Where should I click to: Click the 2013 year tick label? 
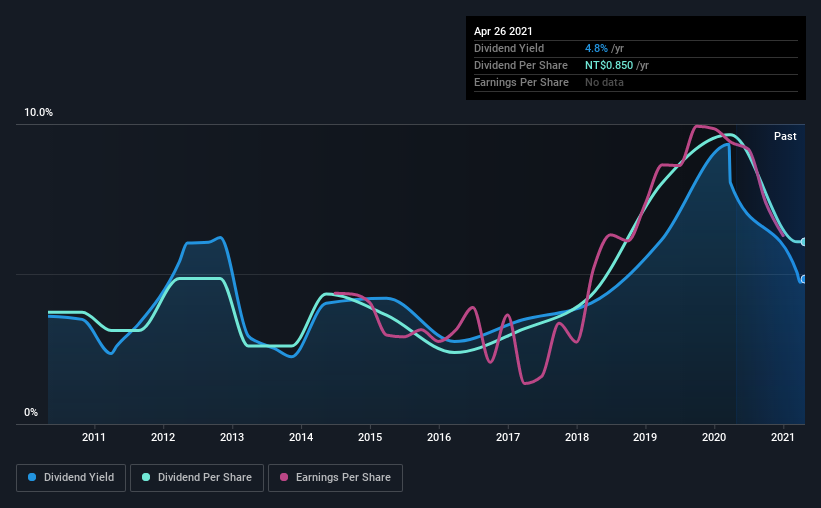tap(231, 437)
